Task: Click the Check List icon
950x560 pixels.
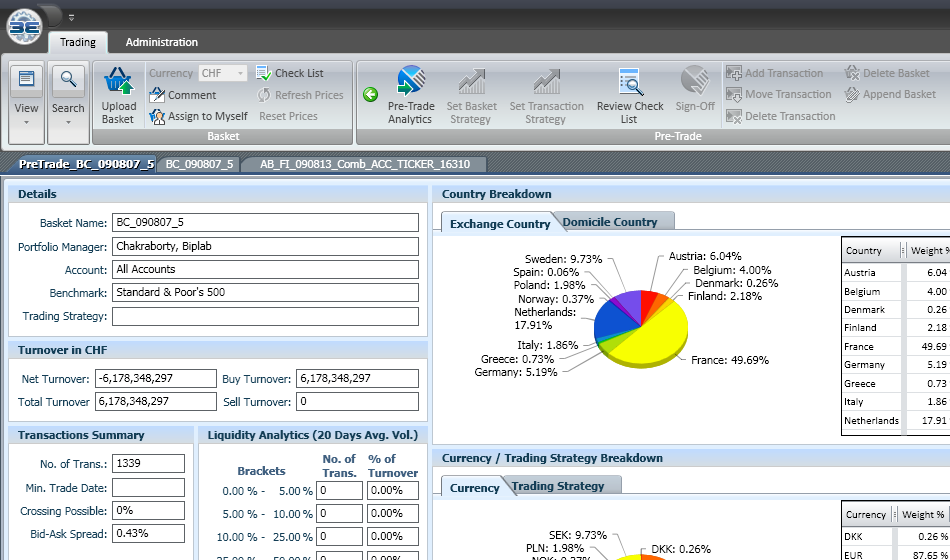Action: tap(263, 73)
